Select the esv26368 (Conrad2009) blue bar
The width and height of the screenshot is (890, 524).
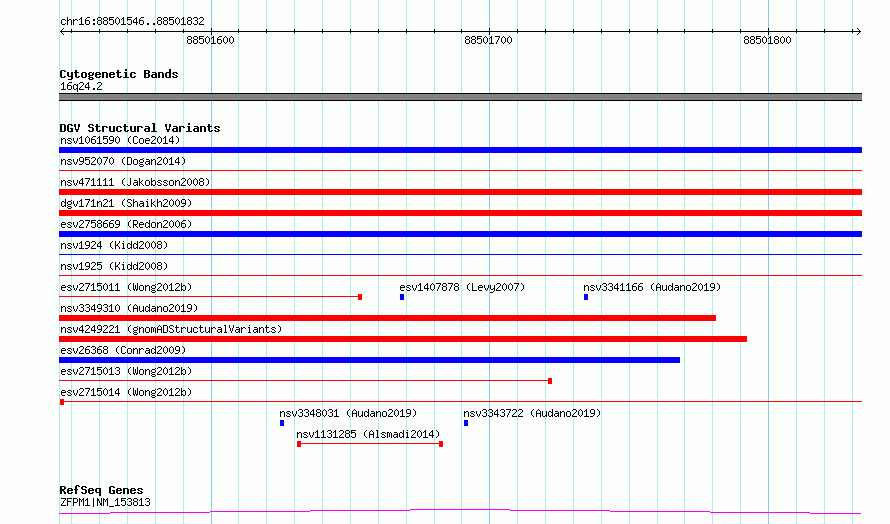(x=370, y=360)
